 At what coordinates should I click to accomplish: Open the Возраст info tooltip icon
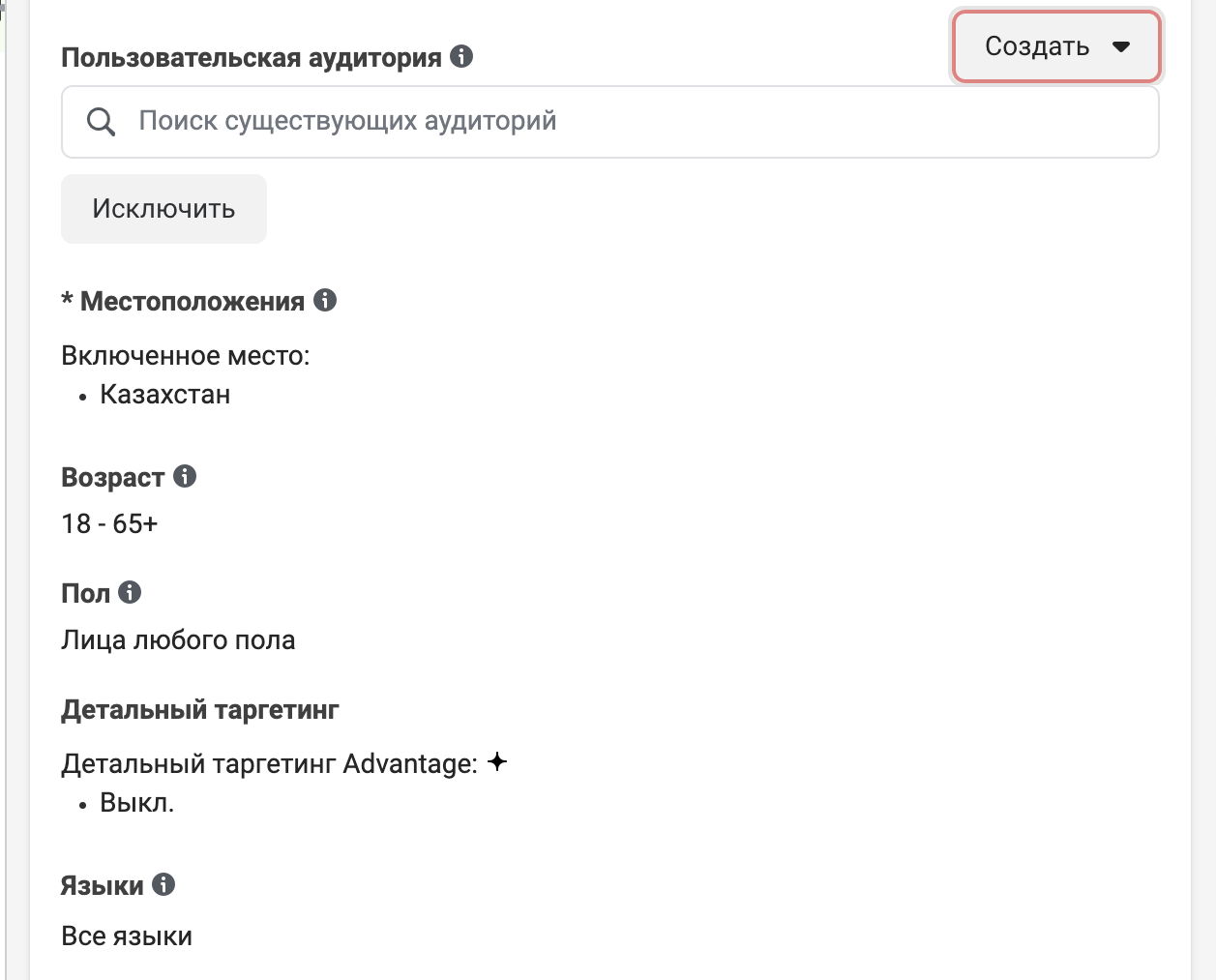(x=185, y=476)
